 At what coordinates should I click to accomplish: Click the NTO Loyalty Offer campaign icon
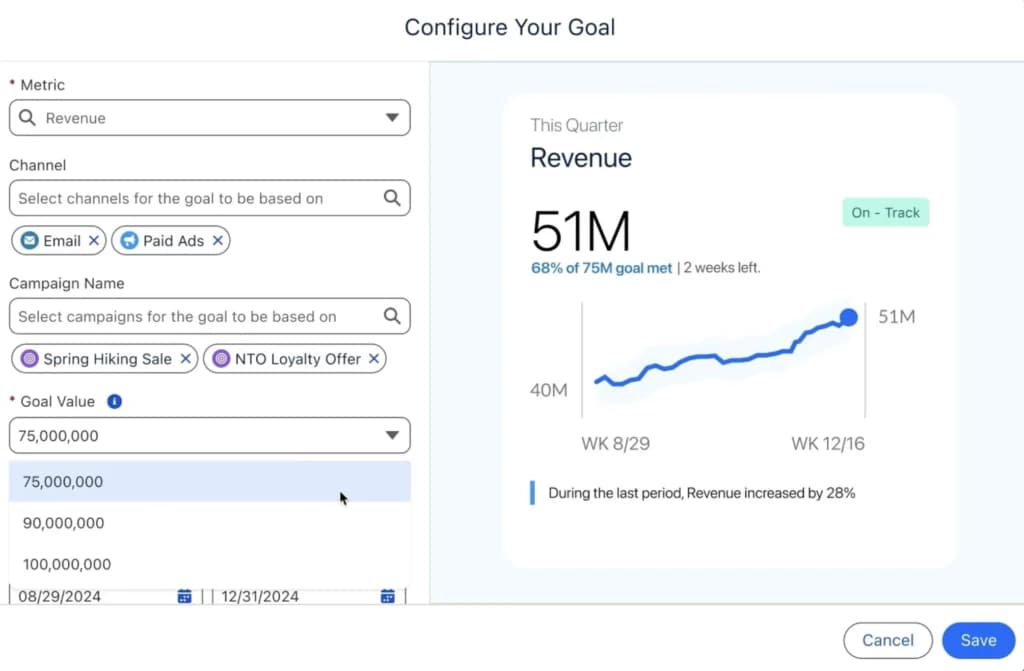tap(221, 359)
